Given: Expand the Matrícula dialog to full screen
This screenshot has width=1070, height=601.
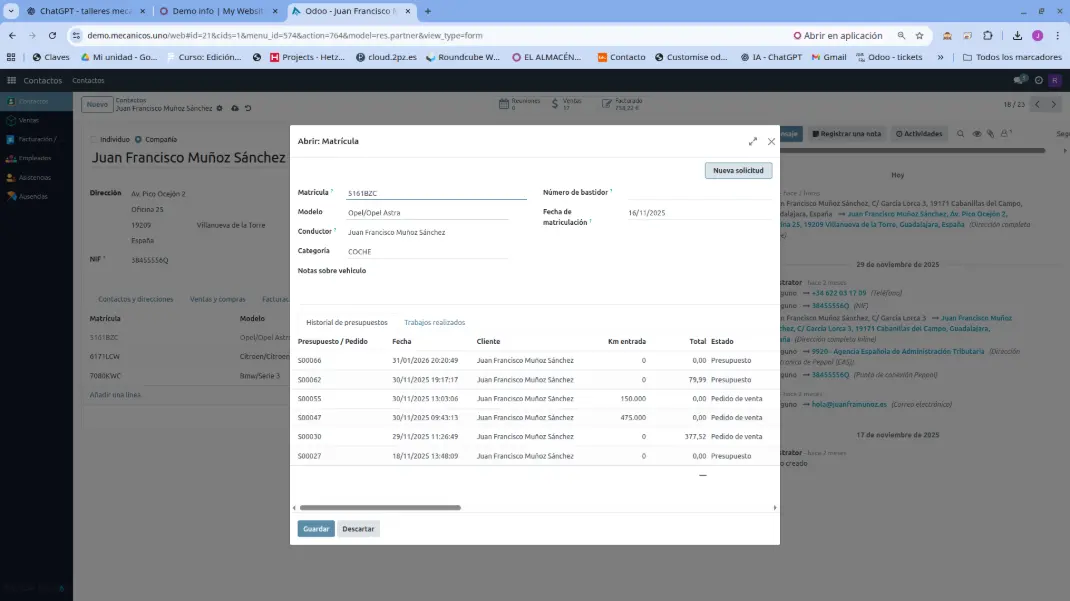Looking at the screenshot, I should click(x=752, y=142).
